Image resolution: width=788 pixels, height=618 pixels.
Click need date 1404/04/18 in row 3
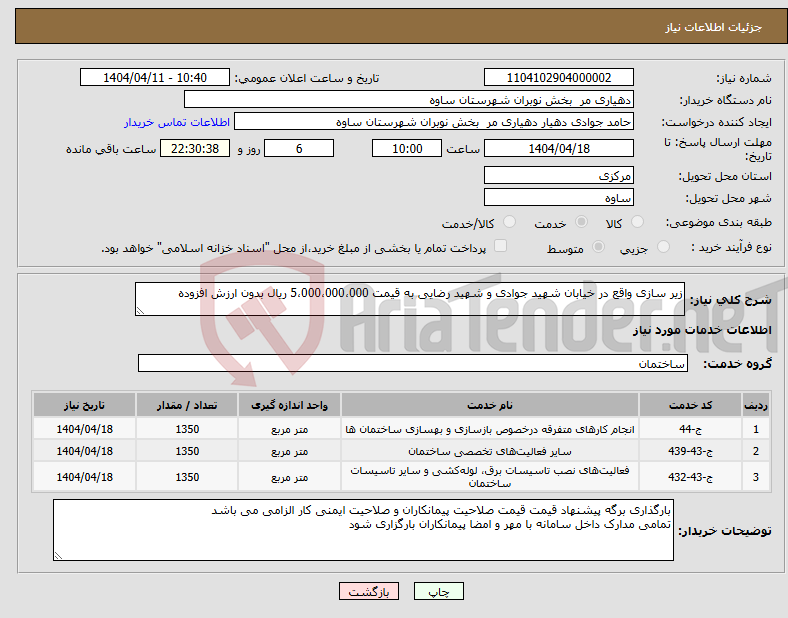coord(84,476)
